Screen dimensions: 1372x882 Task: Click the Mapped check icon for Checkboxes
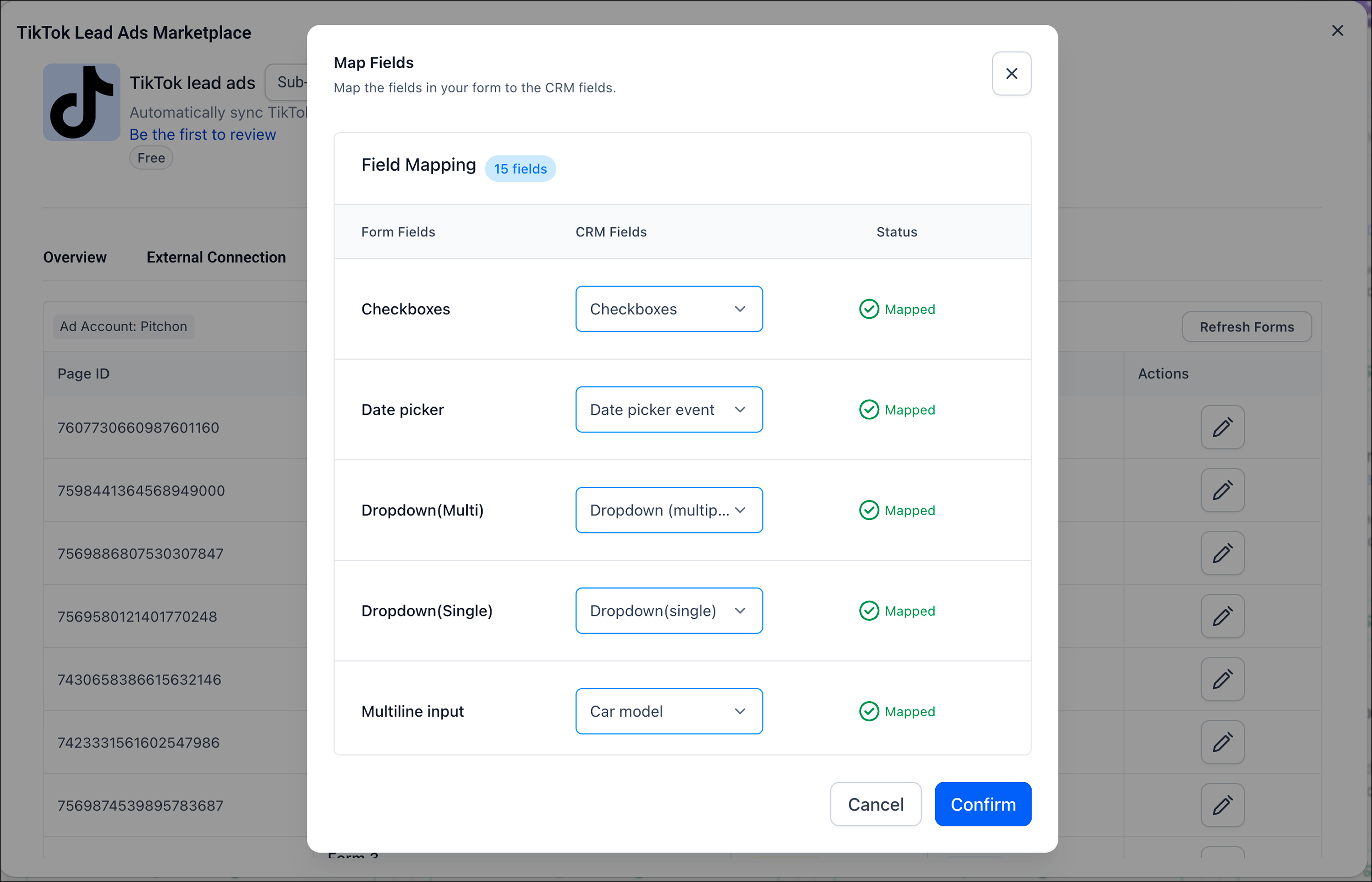point(869,309)
